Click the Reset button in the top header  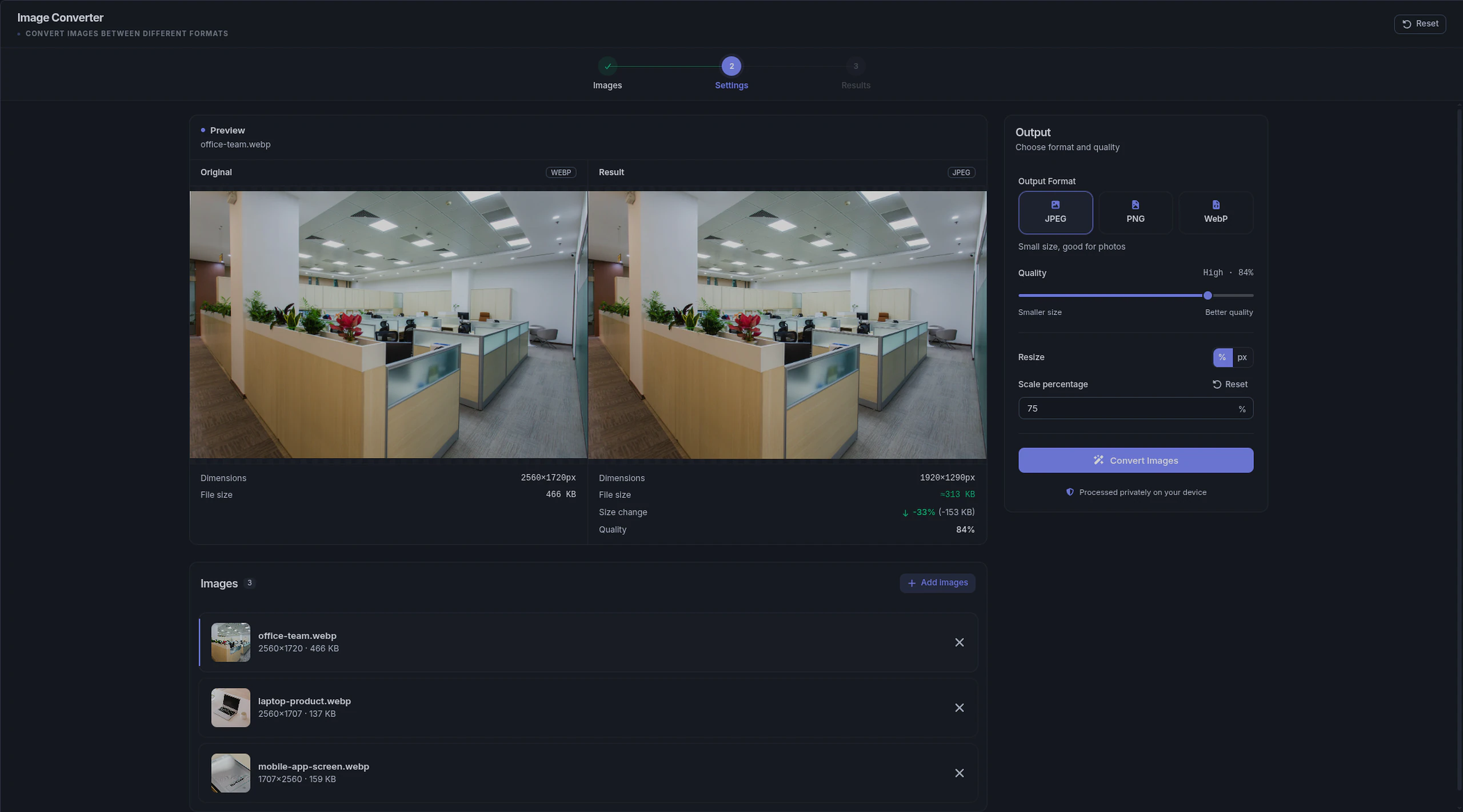pyautogui.click(x=1420, y=24)
